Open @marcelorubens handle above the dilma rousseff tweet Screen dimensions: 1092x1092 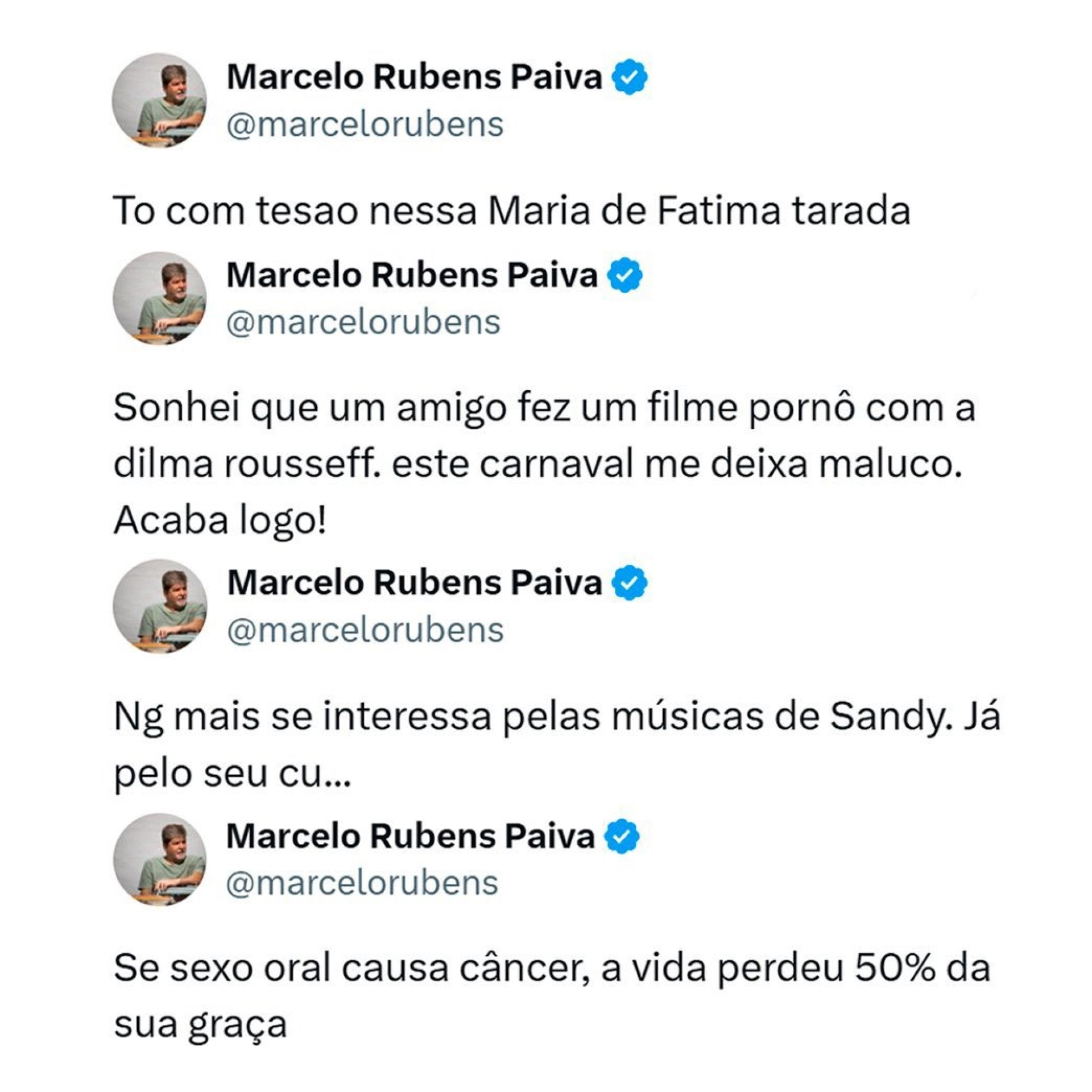363,322
